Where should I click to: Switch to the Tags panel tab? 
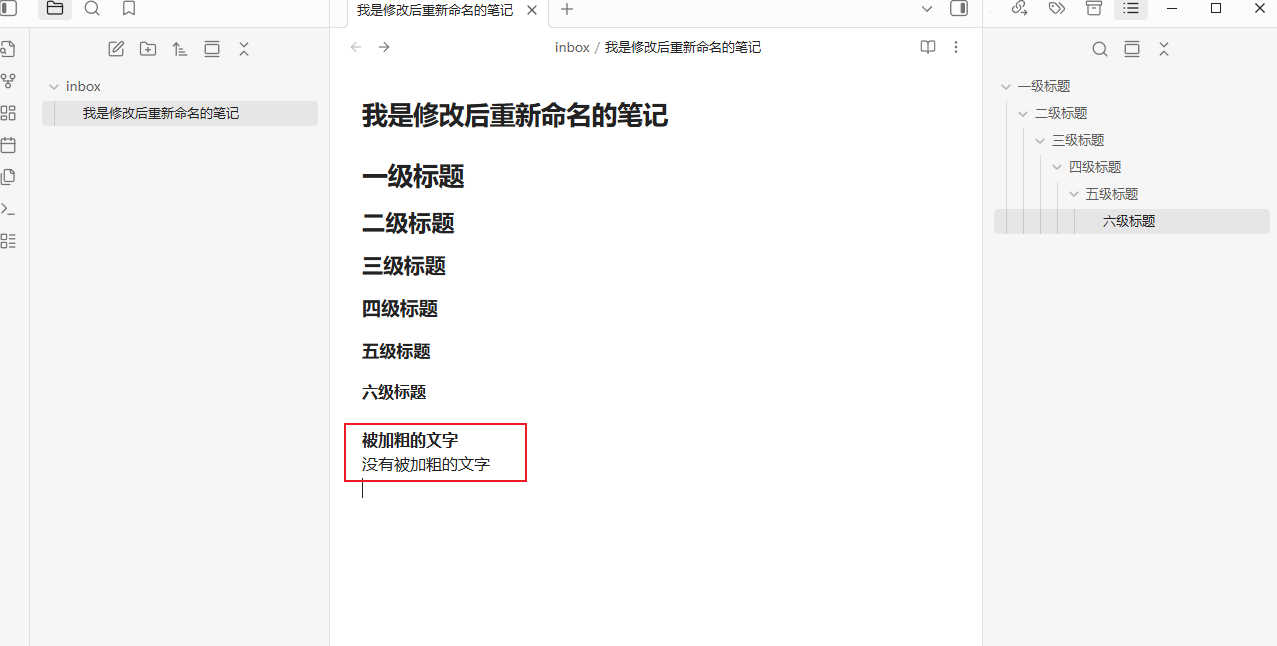1056,9
